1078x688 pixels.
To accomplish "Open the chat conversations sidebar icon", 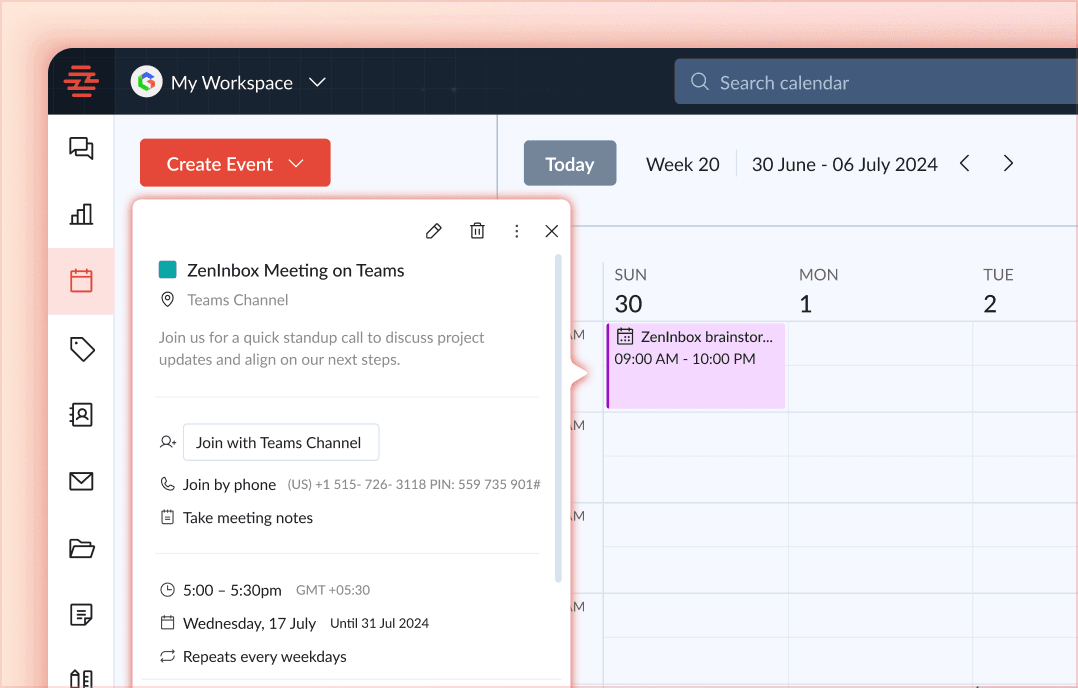I will 81,148.
